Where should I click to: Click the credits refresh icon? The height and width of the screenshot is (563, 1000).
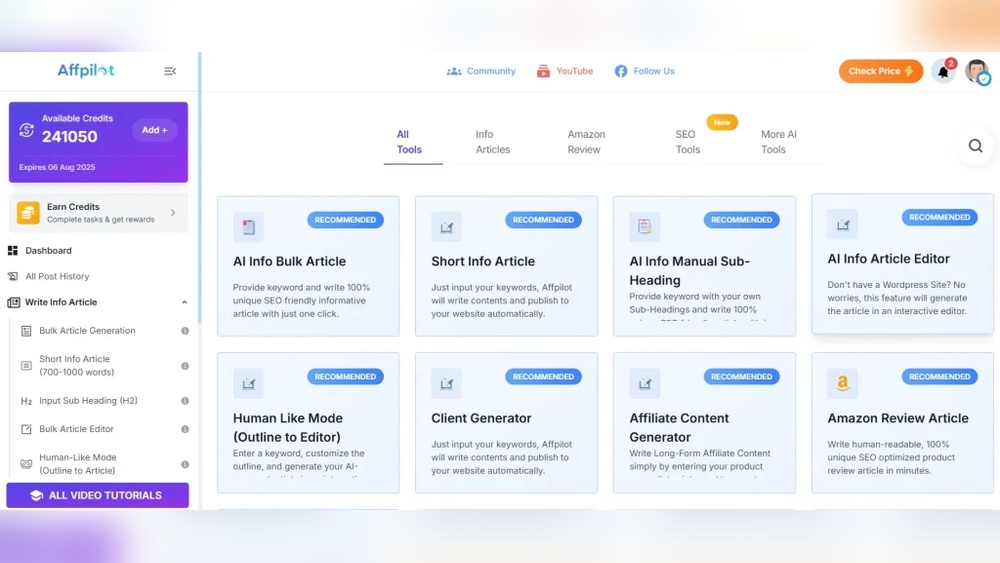(26, 130)
